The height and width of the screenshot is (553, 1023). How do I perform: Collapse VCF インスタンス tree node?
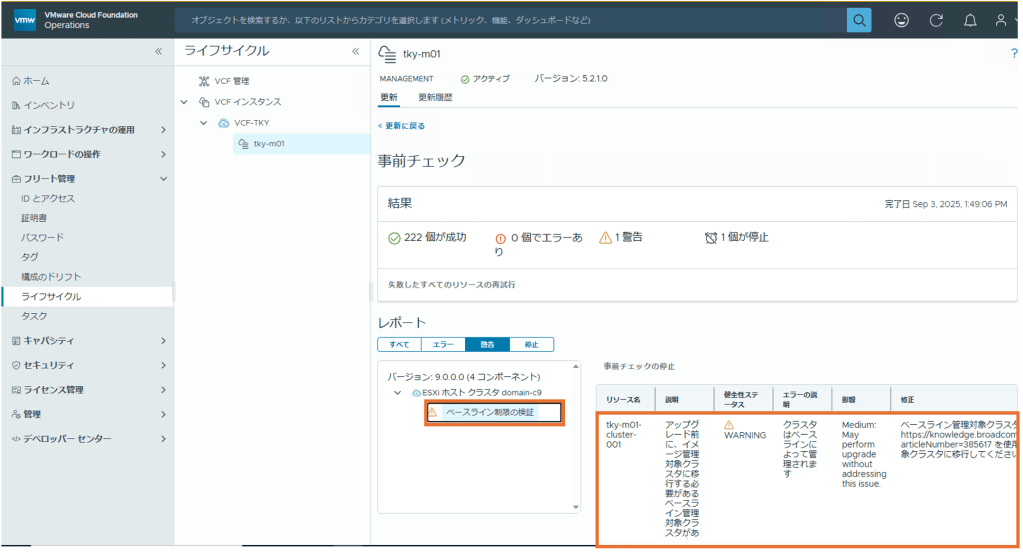[x=184, y=102]
